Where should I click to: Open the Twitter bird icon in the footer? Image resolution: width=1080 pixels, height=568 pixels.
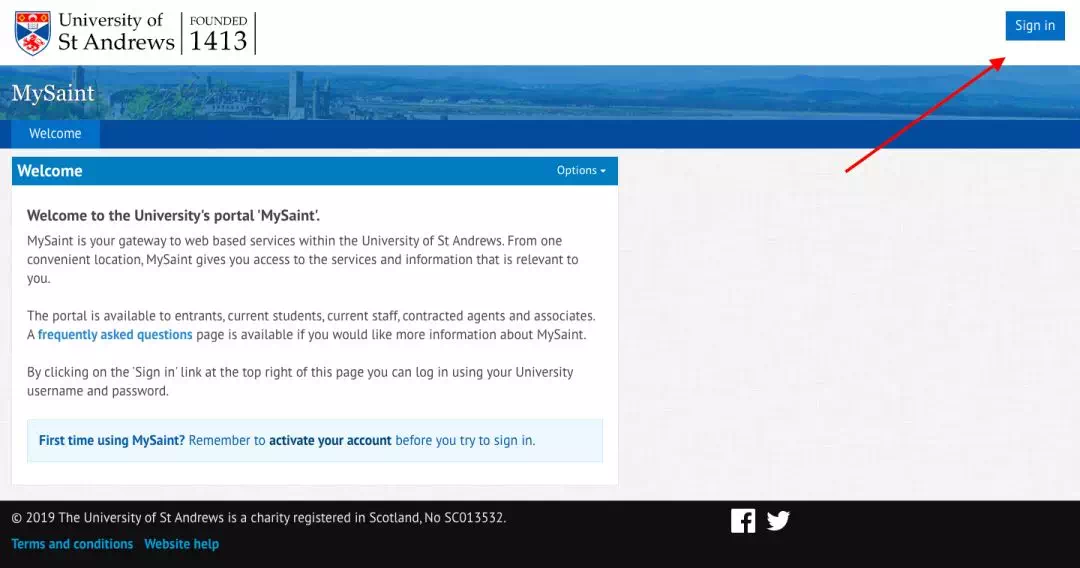pyautogui.click(x=778, y=520)
